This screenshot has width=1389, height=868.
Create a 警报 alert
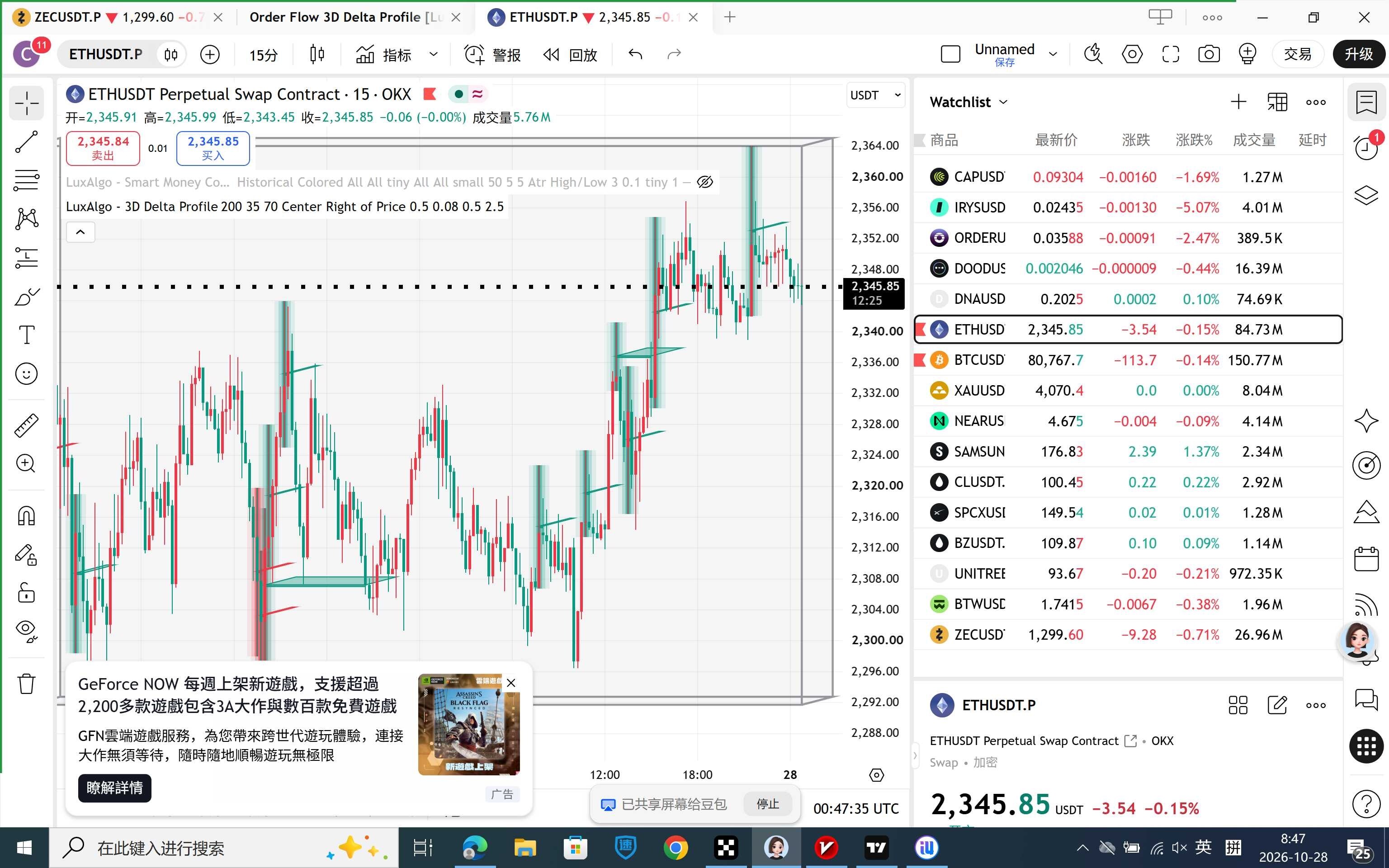pyautogui.click(x=492, y=55)
